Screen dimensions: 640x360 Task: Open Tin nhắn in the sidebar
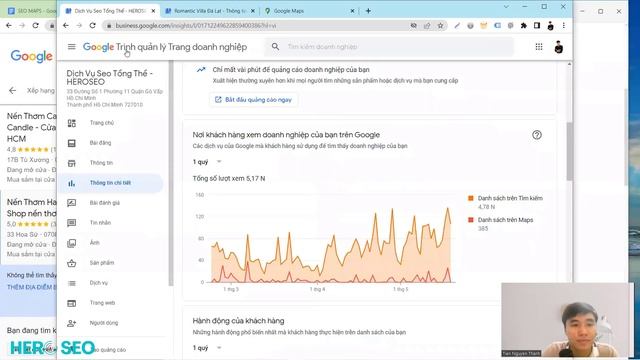click(x=100, y=223)
